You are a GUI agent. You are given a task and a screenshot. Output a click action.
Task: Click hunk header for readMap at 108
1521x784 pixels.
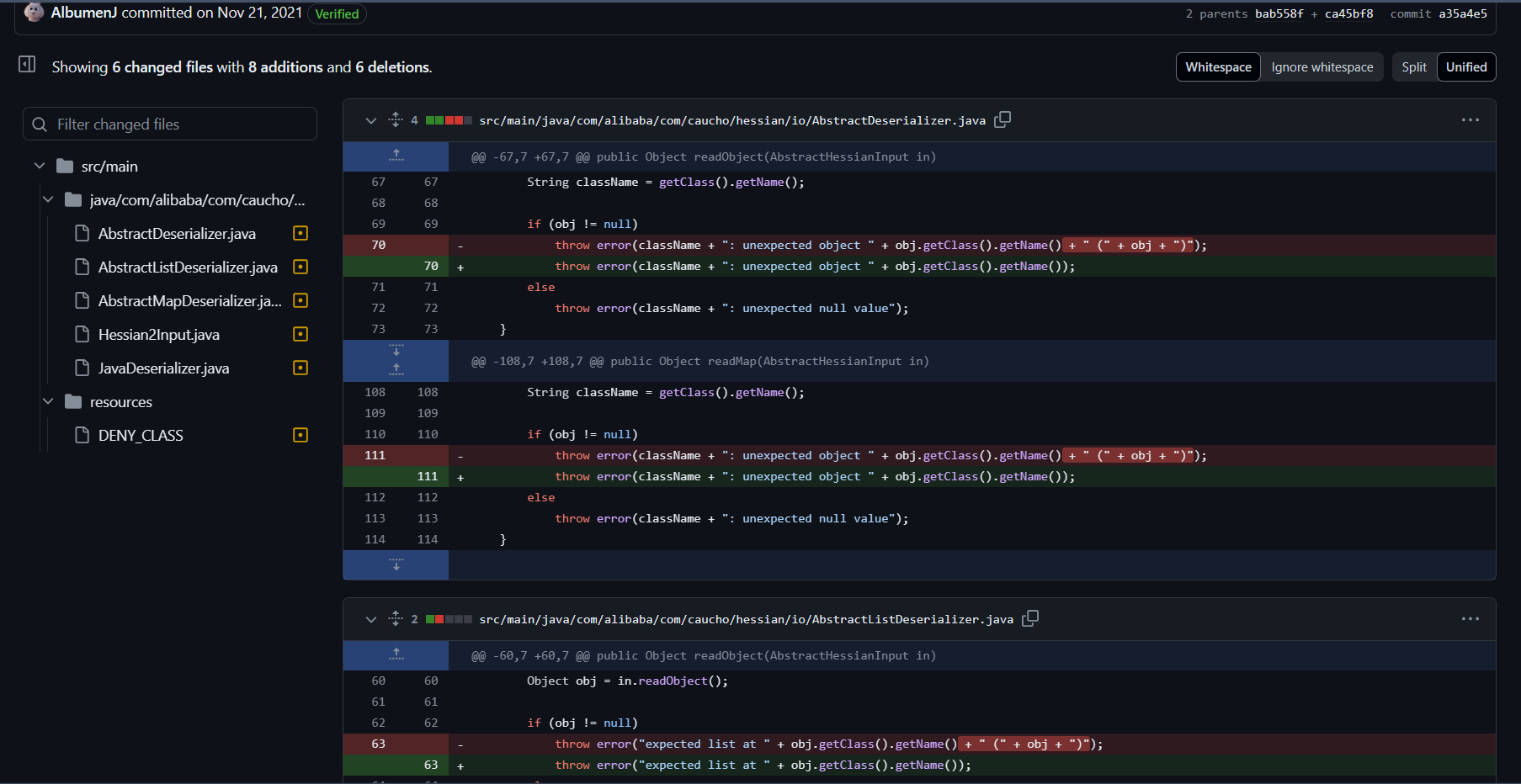click(x=699, y=361)
